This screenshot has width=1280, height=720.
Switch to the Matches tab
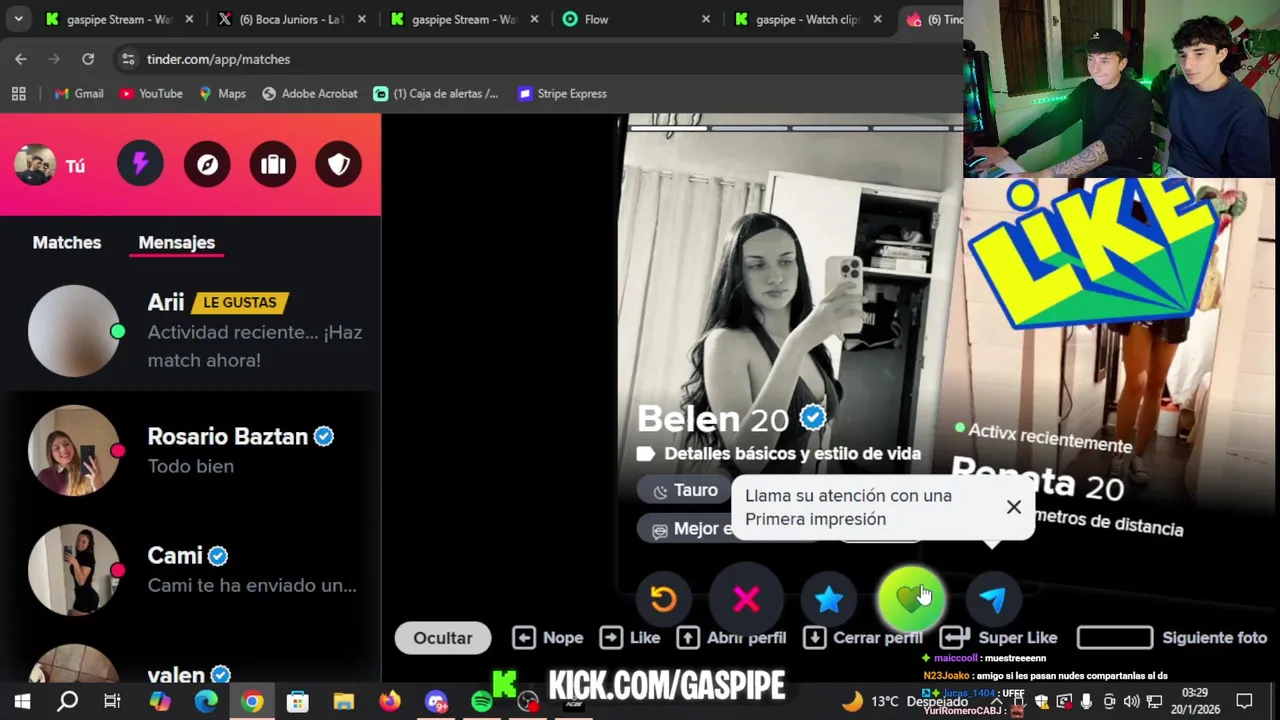point(67,242)
